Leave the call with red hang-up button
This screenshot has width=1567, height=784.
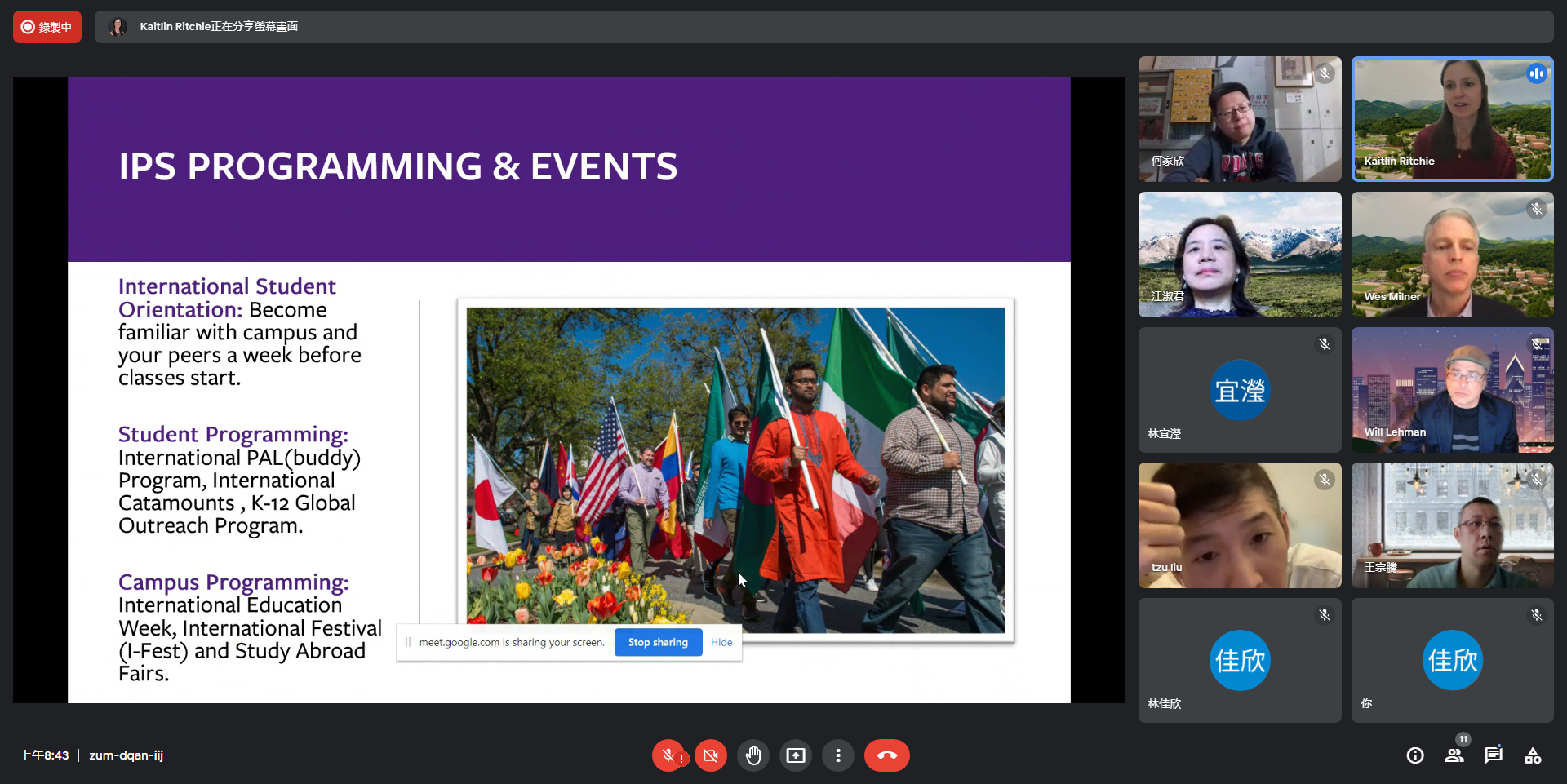click(887, 755)
